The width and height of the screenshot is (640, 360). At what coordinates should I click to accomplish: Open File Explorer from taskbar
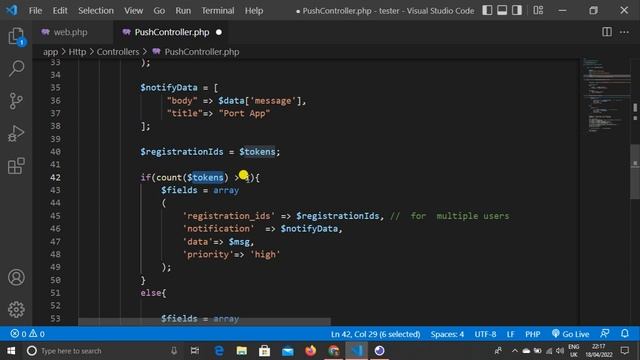(x=242, y=351)
